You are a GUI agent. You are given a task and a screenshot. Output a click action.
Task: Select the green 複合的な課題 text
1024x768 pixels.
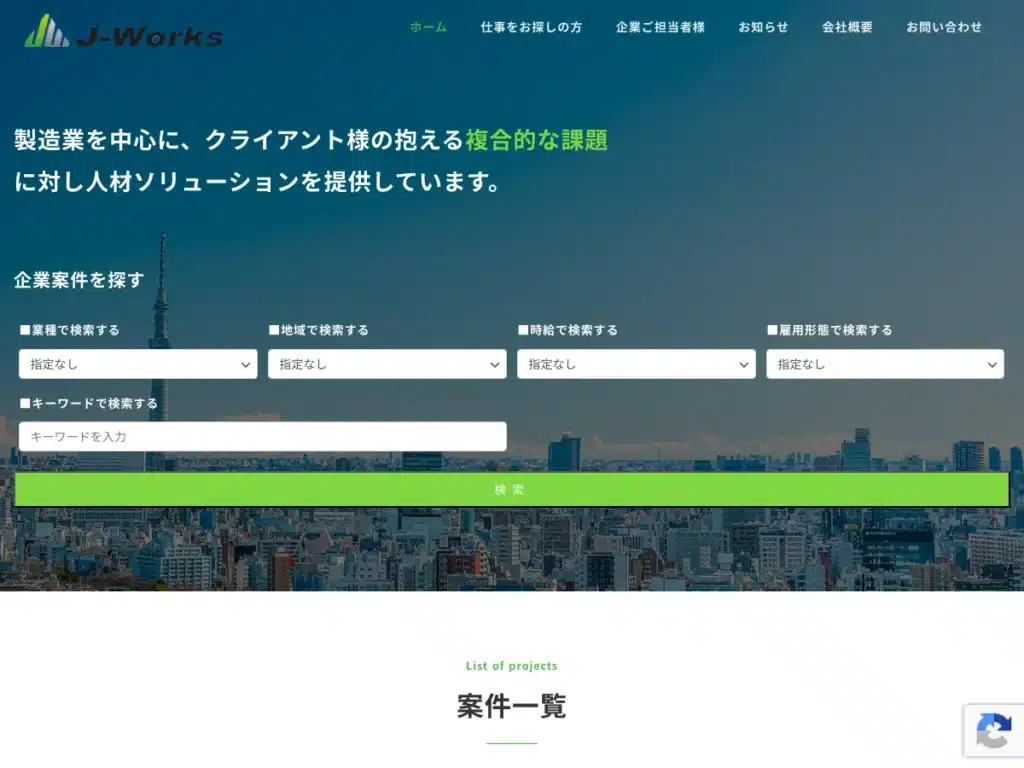537,140
